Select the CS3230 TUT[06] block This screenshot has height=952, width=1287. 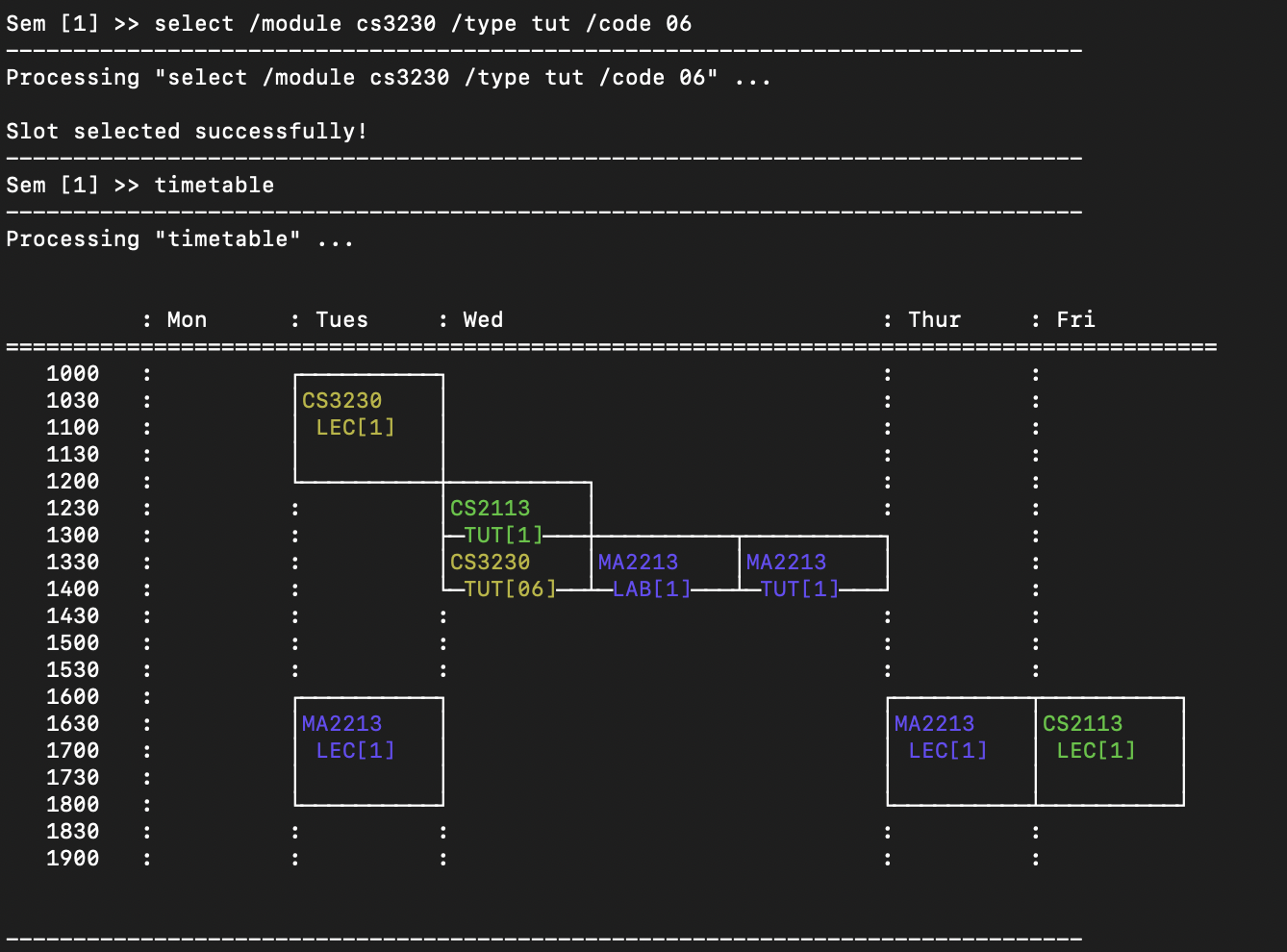point(517,563)
